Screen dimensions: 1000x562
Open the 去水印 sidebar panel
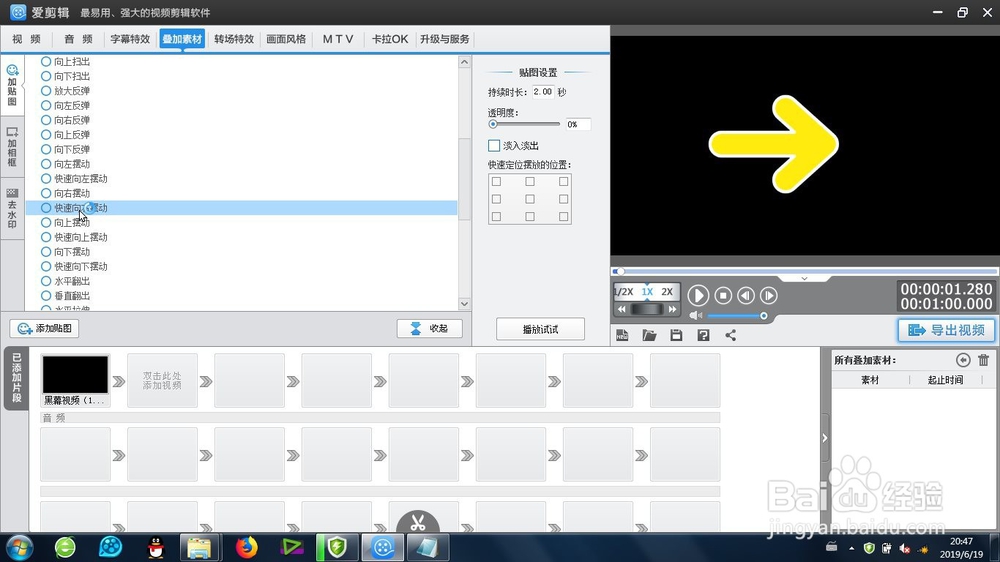pyautogui.click(x=12, y=208)
